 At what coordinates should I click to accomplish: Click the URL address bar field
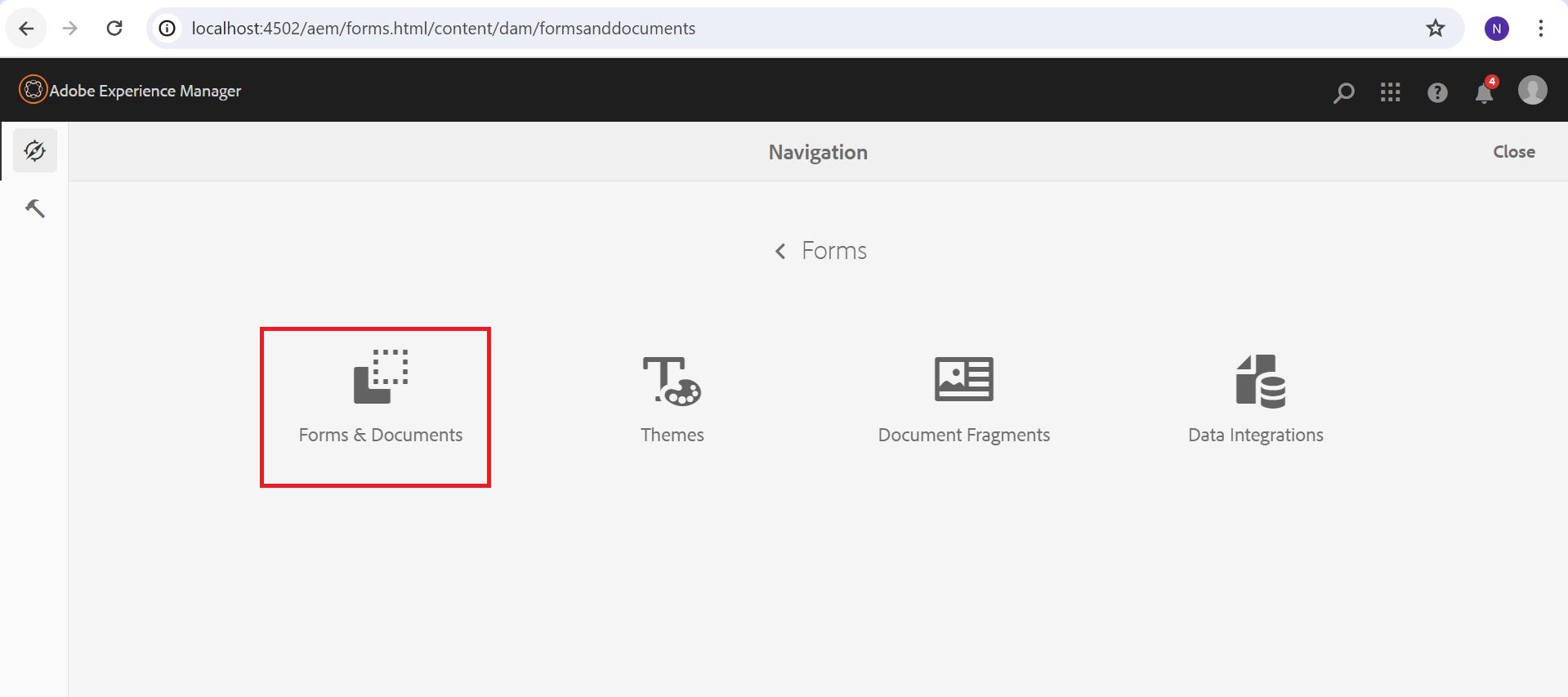click(x=805, y=29)
